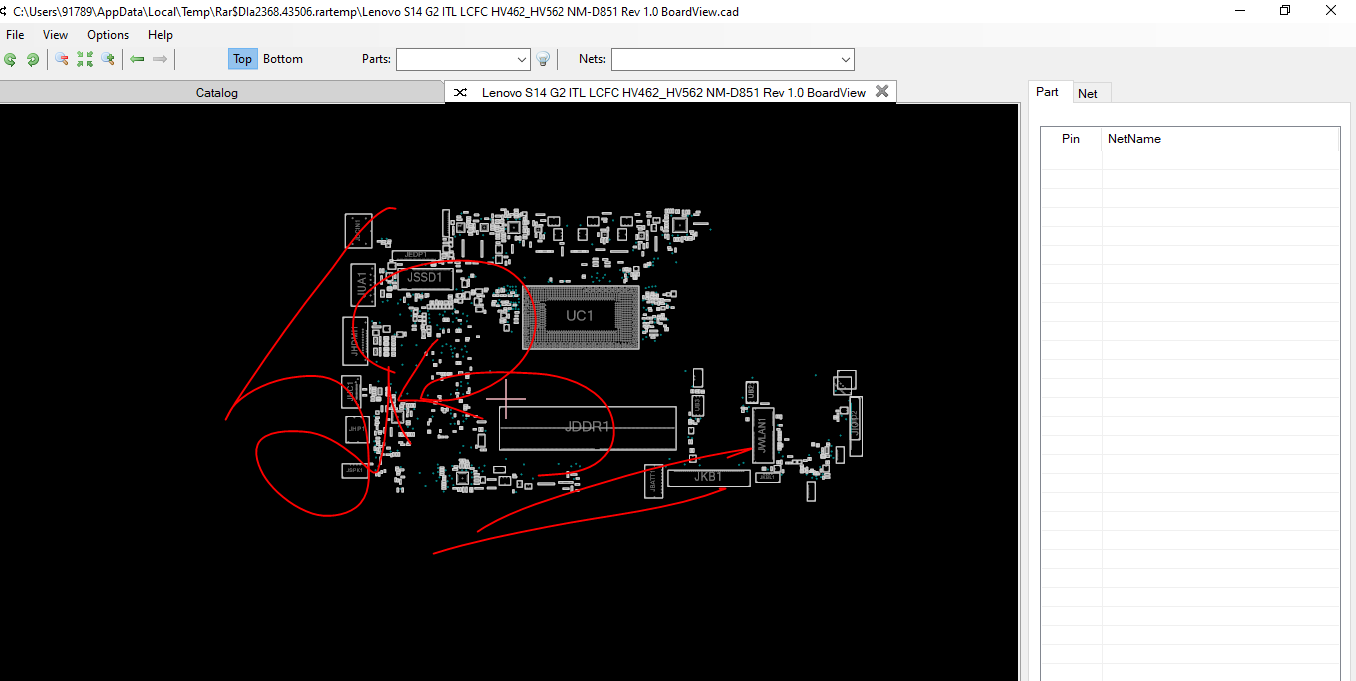Go back with the green left arrow

click(138, 60)
